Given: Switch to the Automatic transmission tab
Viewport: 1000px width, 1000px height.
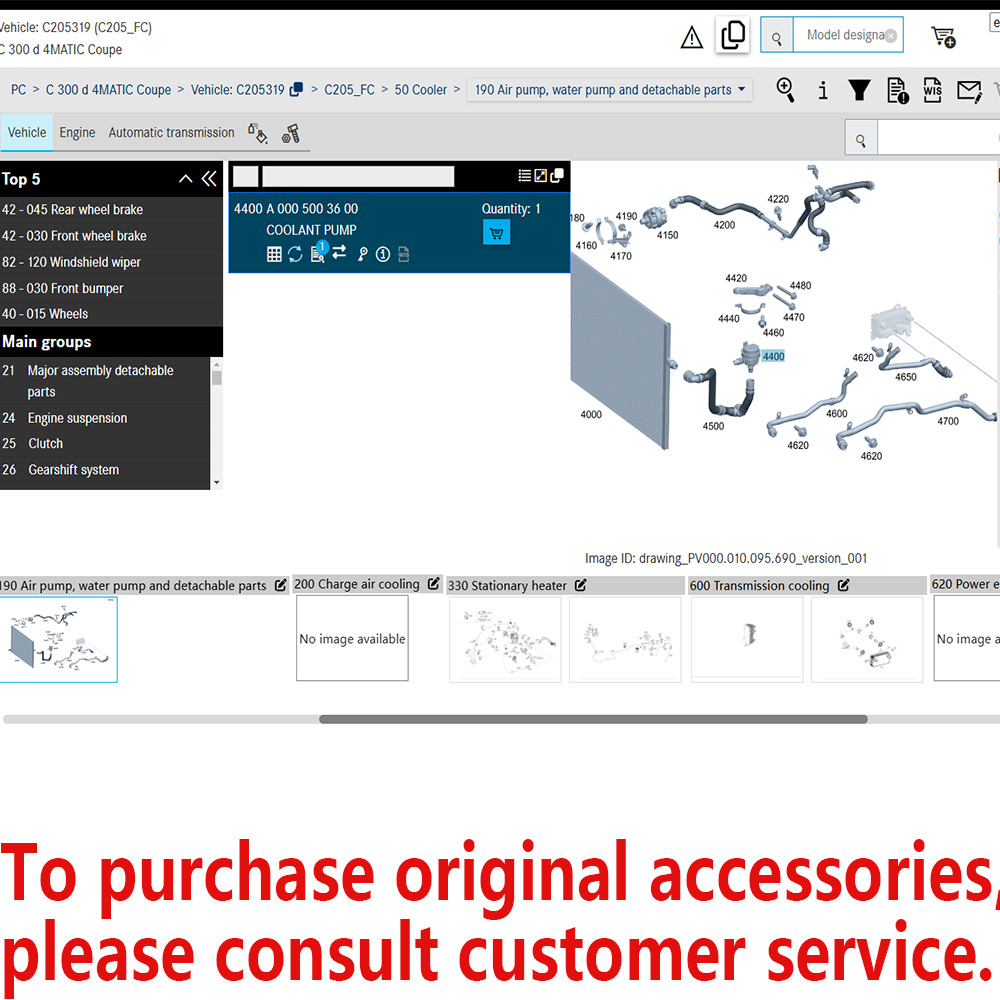Looking at the screenshot, I should [x=172, y=133].
